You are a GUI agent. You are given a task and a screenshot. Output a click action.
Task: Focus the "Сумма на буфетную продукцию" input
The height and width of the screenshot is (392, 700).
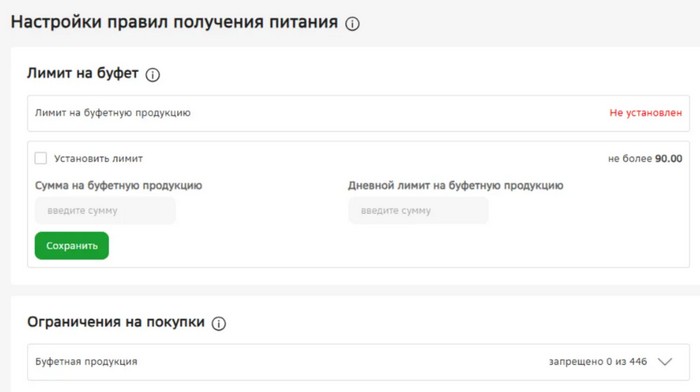pos(105,210)
